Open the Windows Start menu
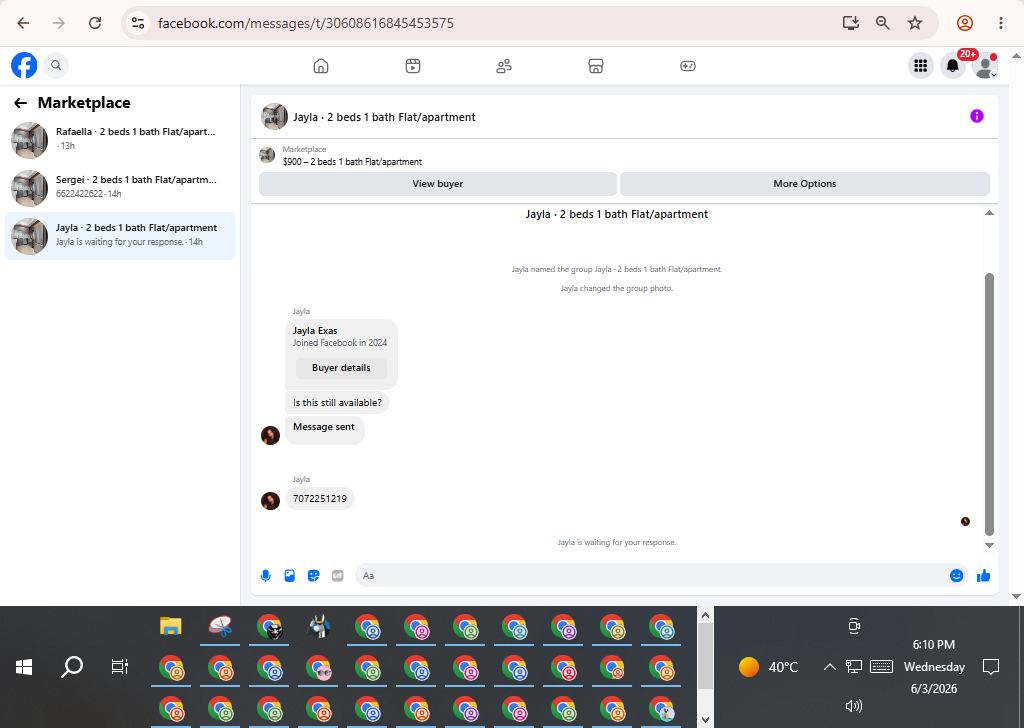Screen dimensions: 1024x728 tap(24, 667)
